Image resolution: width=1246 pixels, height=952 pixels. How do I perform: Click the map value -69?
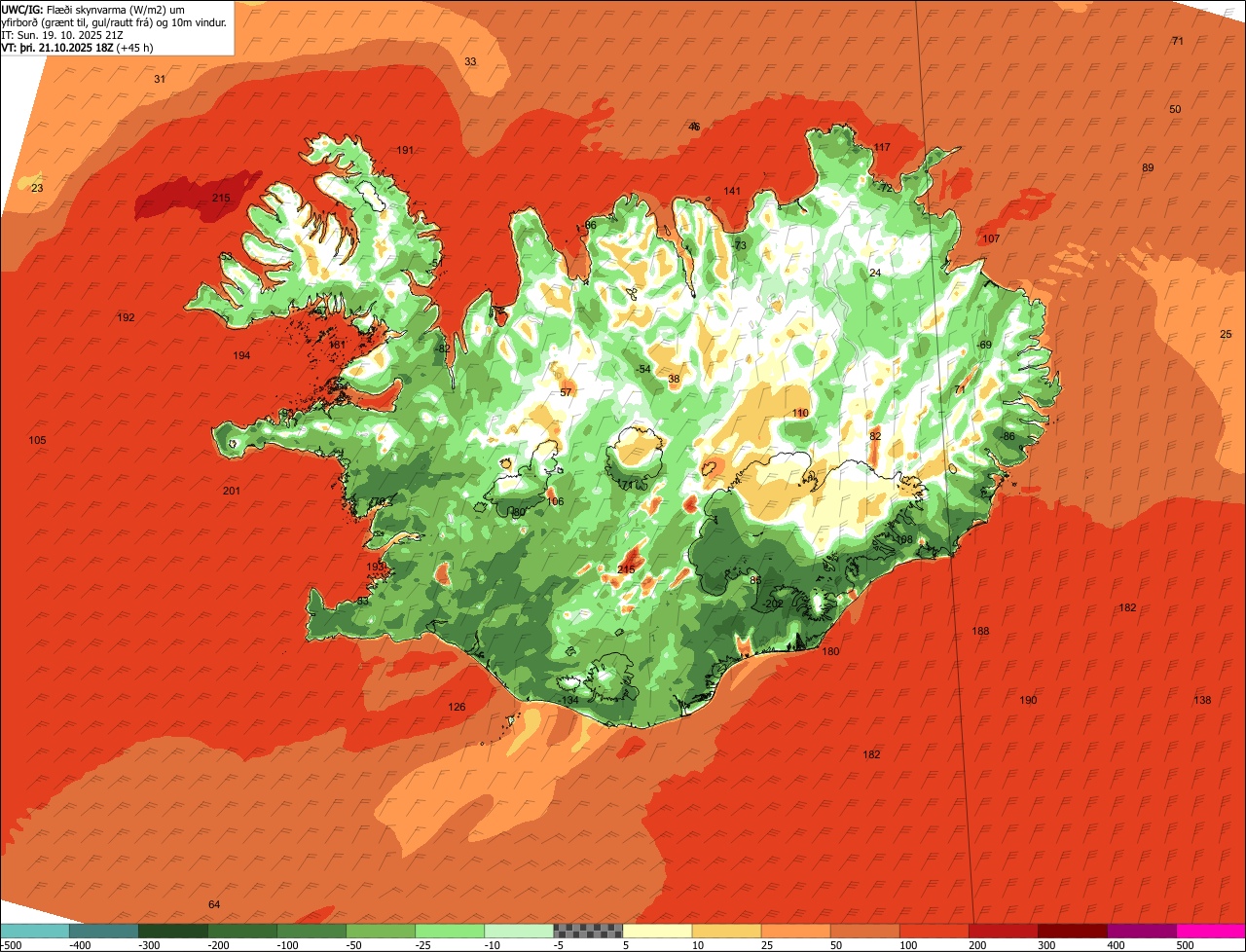point(983,345)
